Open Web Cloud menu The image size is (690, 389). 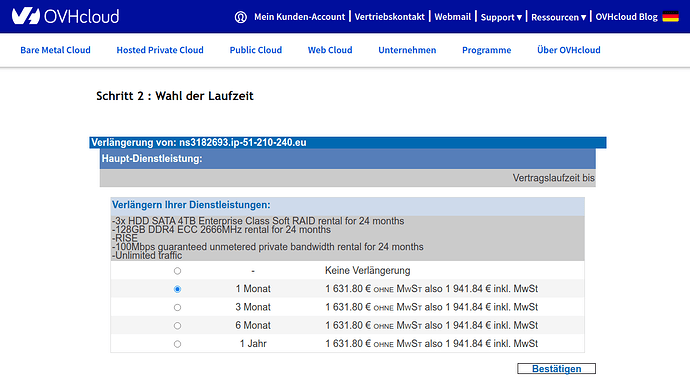[330, 50]
